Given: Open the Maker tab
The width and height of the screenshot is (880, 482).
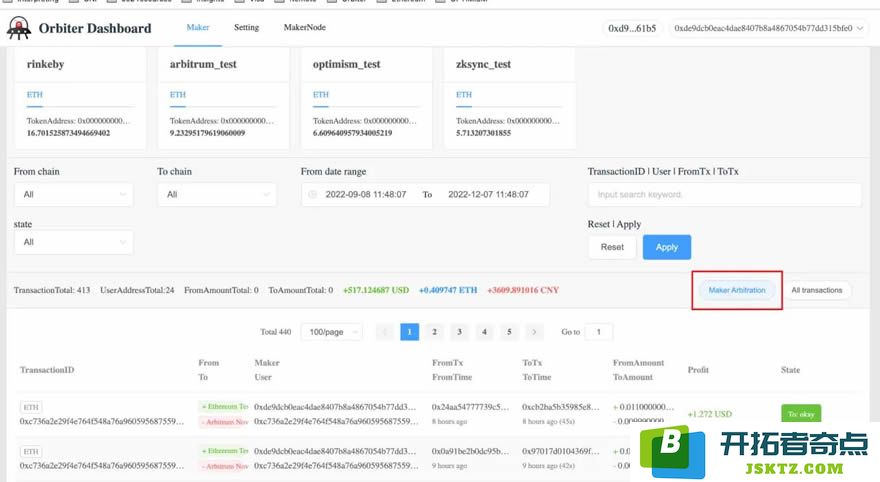Looking at the screenshot, I should pos(198,27).
